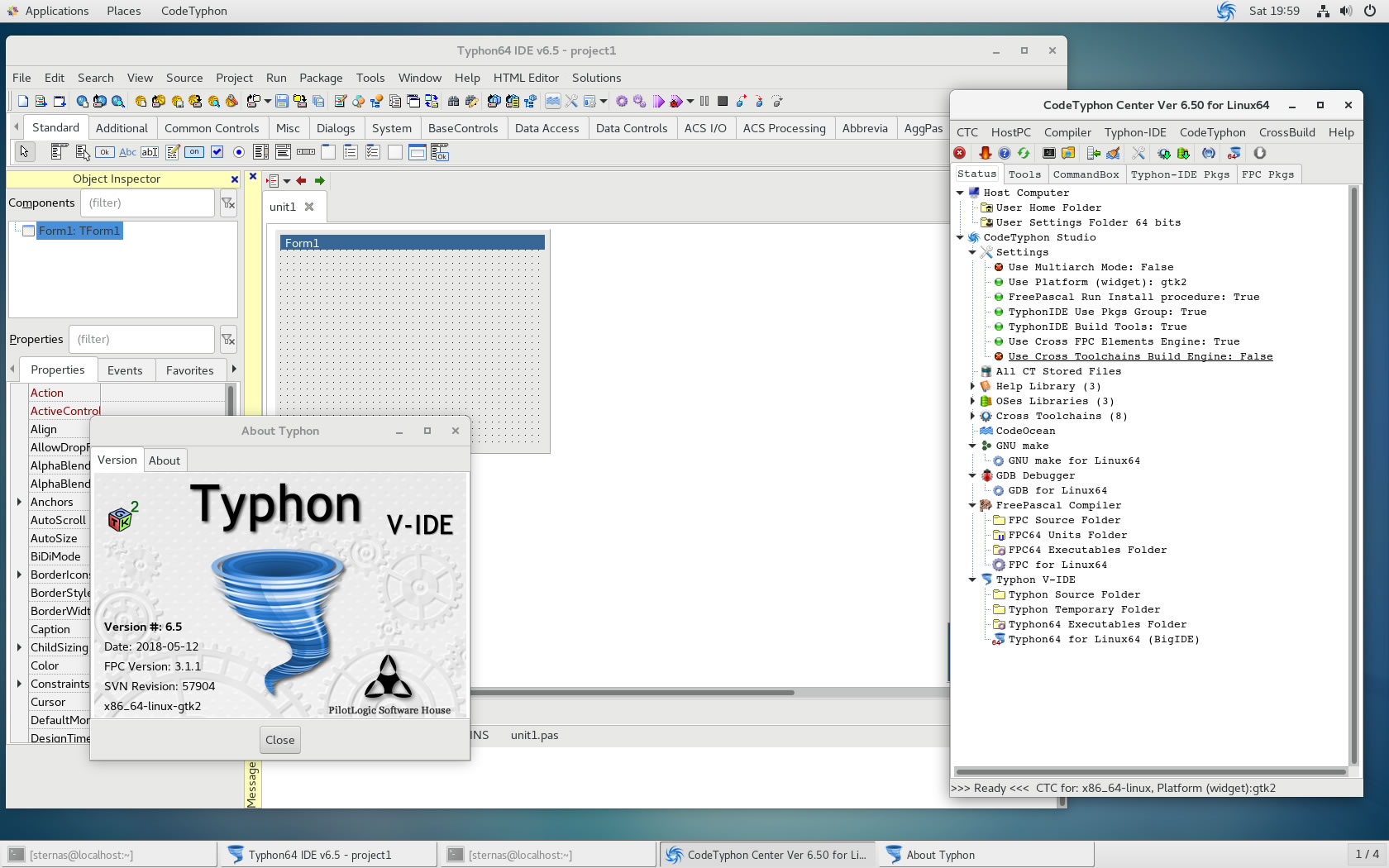Open the Run dropdown arrow beside bug icon

(x=690, y=102)
